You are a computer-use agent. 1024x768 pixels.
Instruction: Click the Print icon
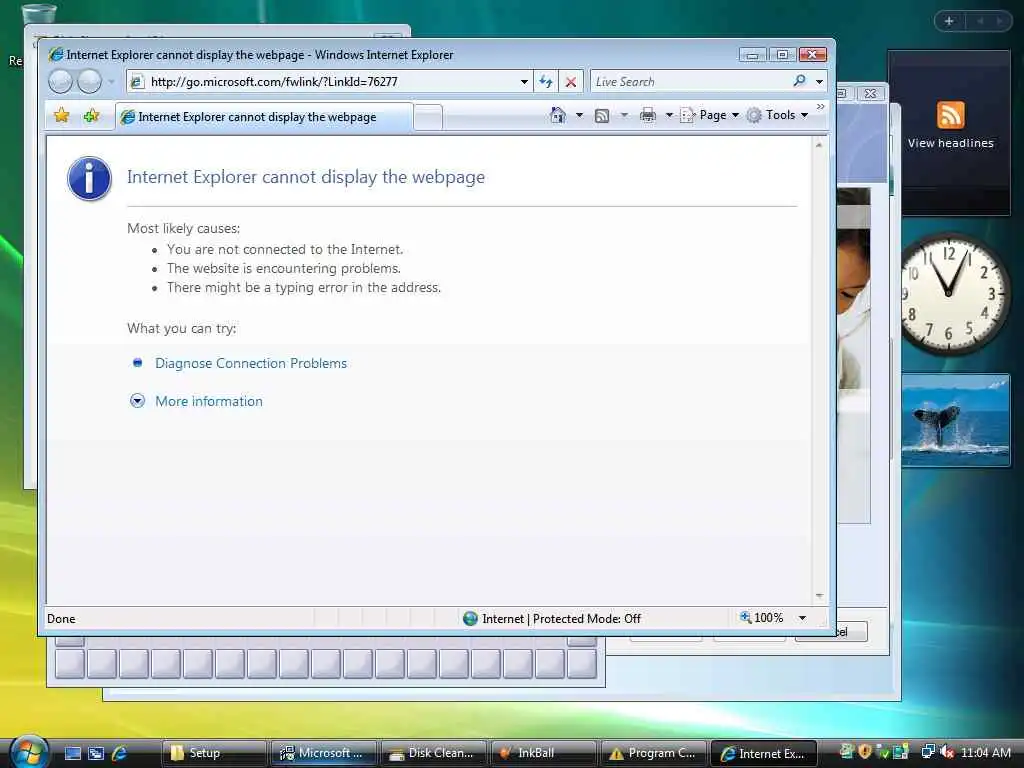[648, 116]
